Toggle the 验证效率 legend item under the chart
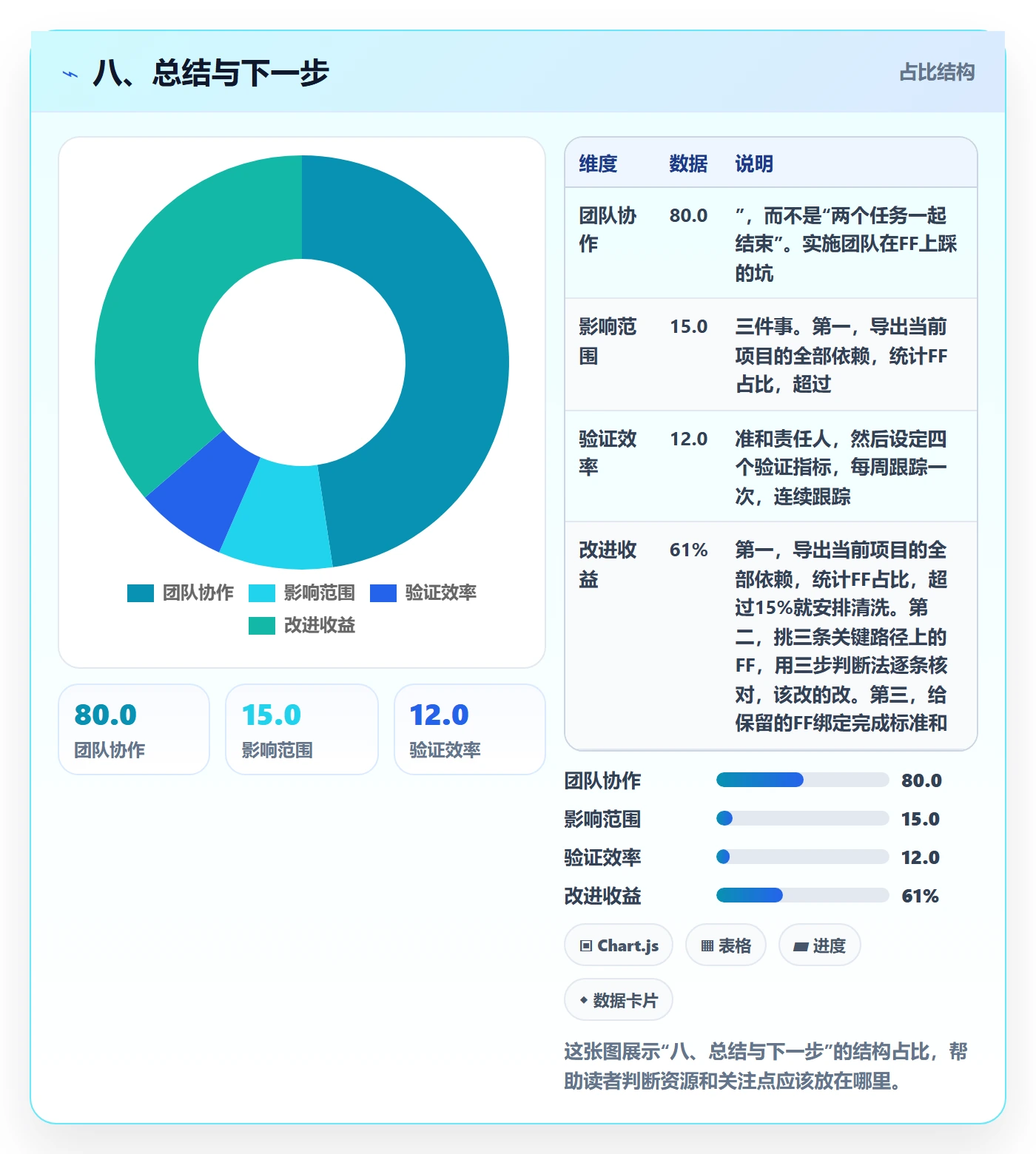Screen dimensions: 1036x1154 pos(423,593)
